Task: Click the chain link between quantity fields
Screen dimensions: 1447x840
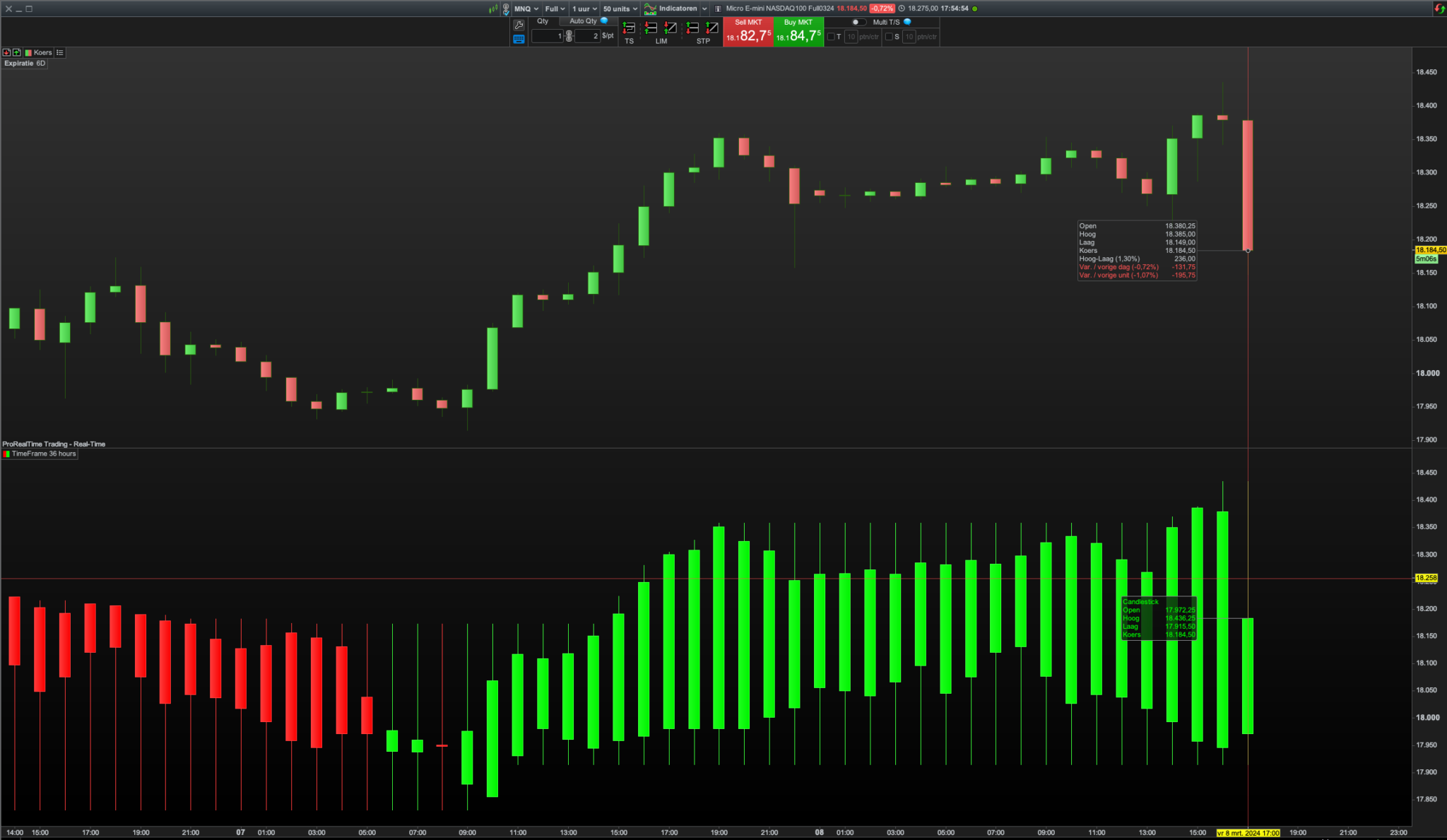Action: [569, 36]
